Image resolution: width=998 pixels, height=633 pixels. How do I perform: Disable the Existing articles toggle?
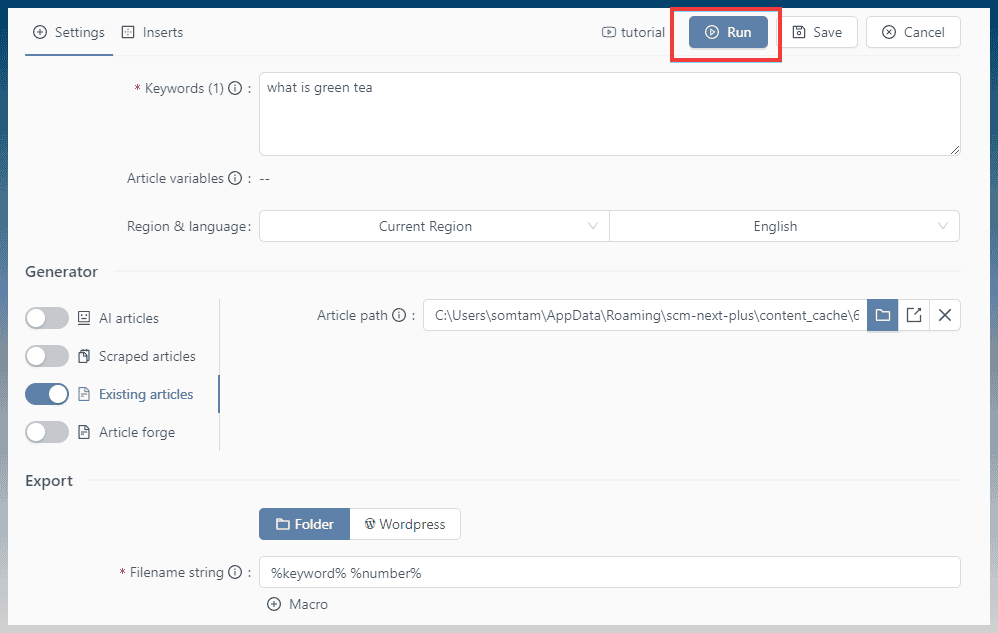point(47,394)
